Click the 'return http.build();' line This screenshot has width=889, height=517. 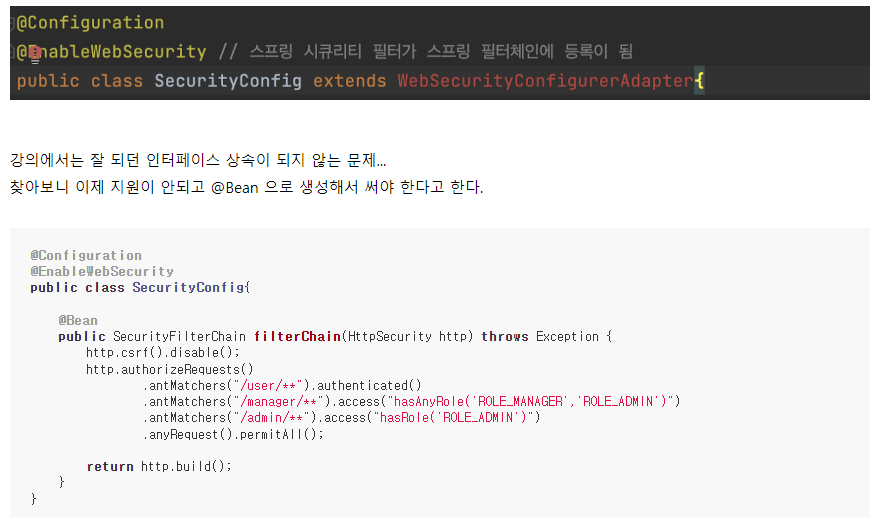click(159, 467)
